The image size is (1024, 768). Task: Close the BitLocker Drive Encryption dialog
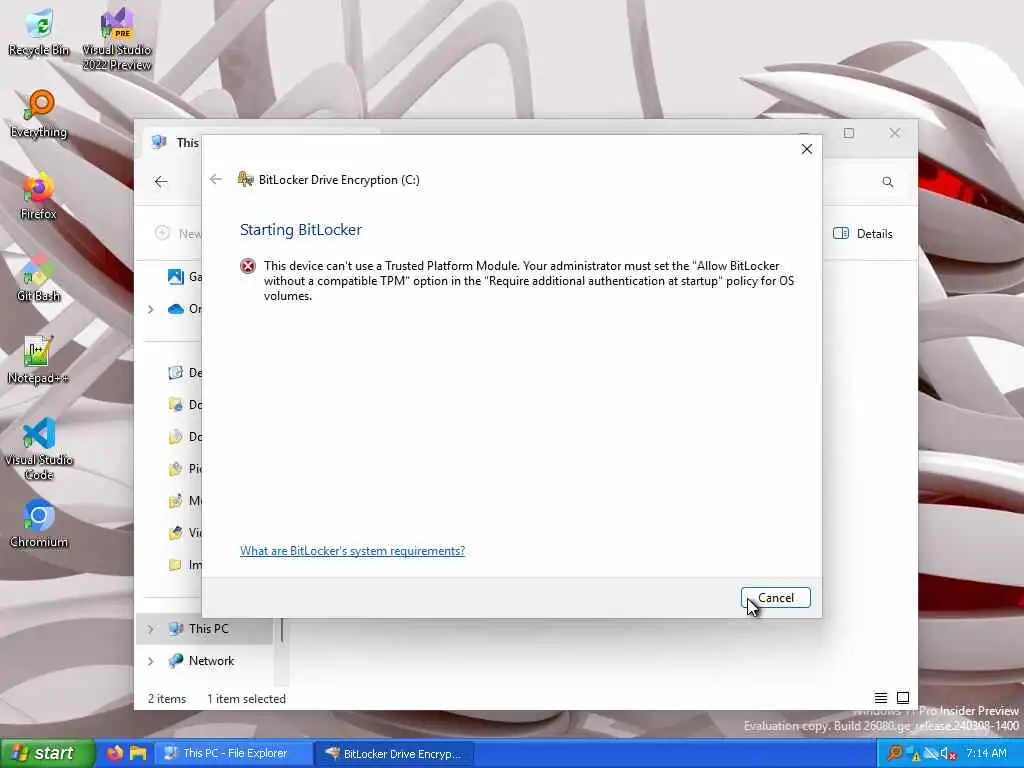point(807,149)
